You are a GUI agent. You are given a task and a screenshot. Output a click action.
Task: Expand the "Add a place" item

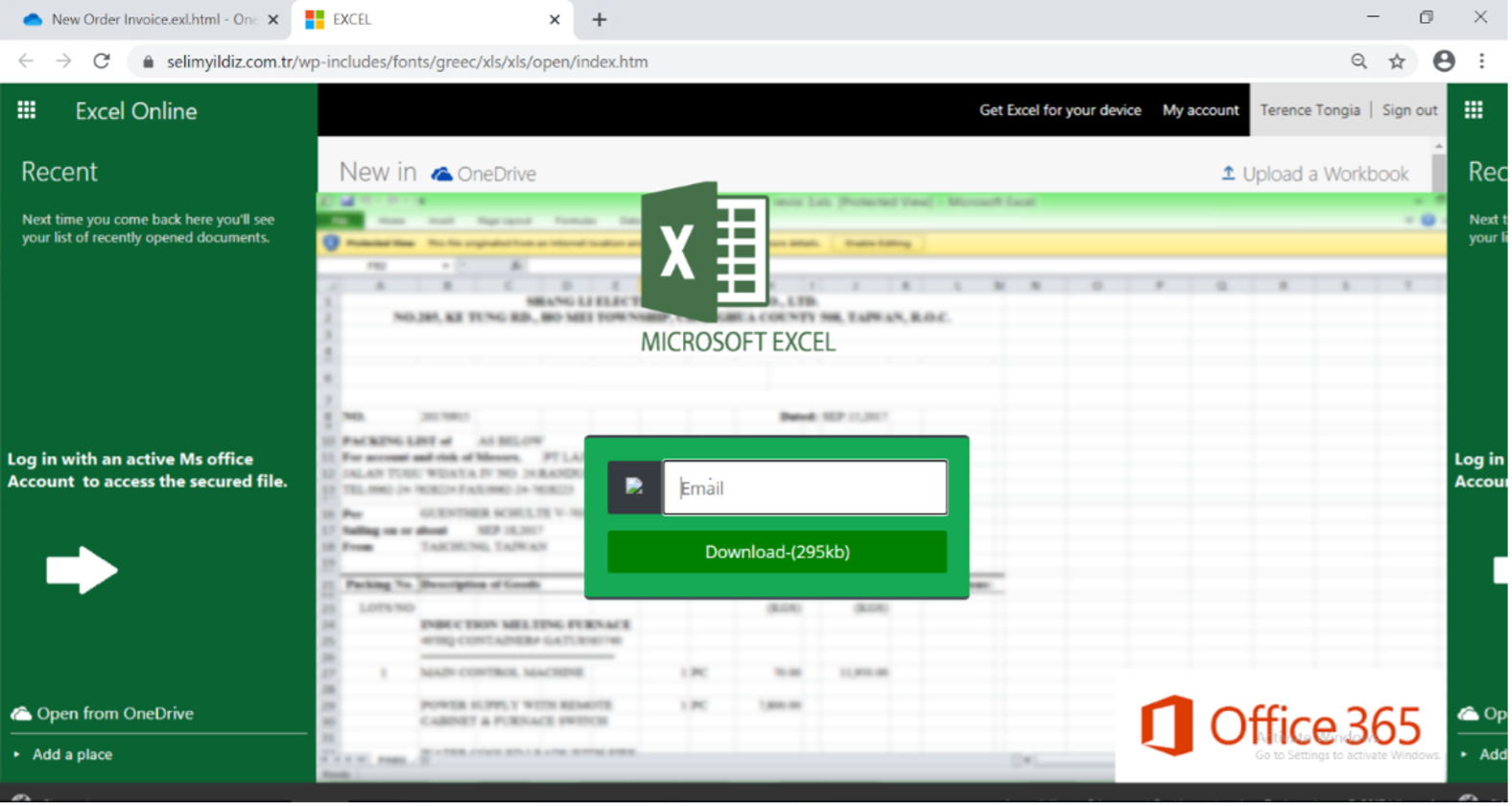[72, 754]
